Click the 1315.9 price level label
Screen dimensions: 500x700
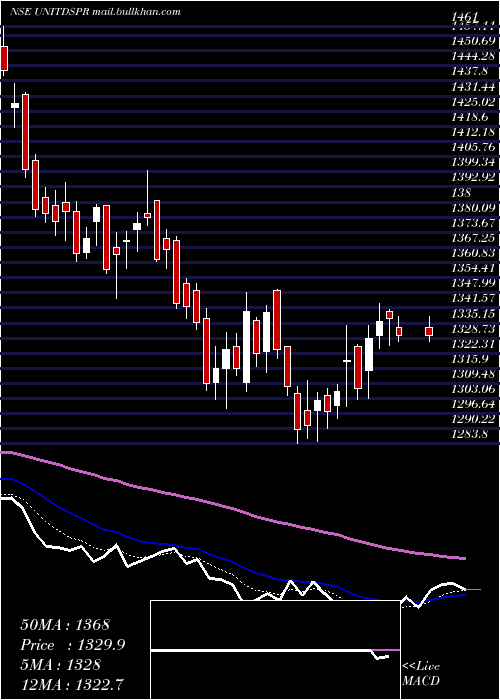click(x=470, y=359)
